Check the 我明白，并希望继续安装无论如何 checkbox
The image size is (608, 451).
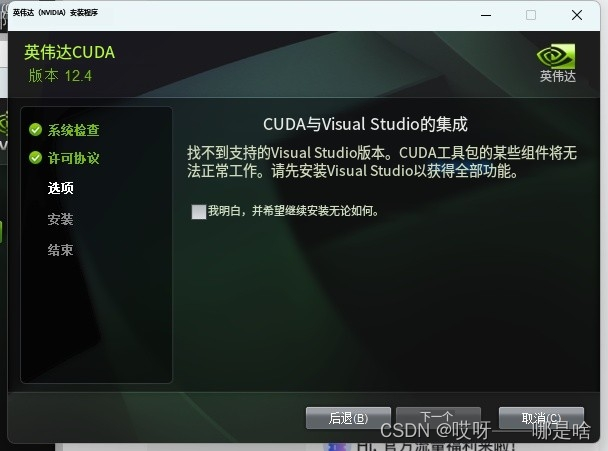[x=199, y=212]
